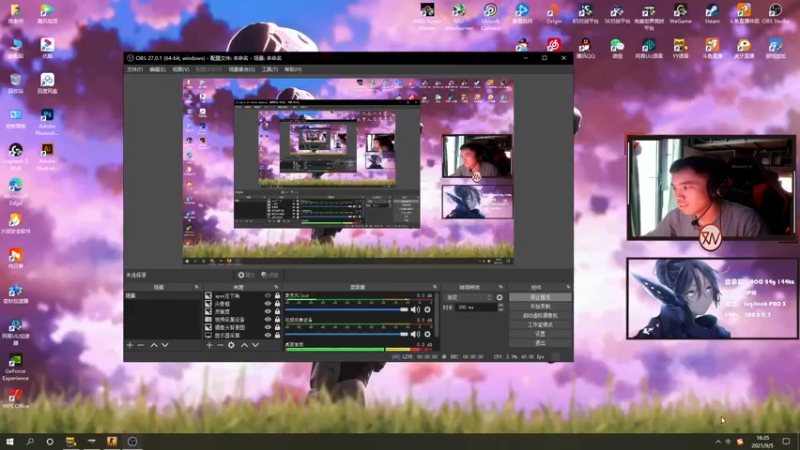The width and height of the screenshot is (800, 450).
Task: Open the 文件(F) File menu in OBS
Action: pos(135,69)
